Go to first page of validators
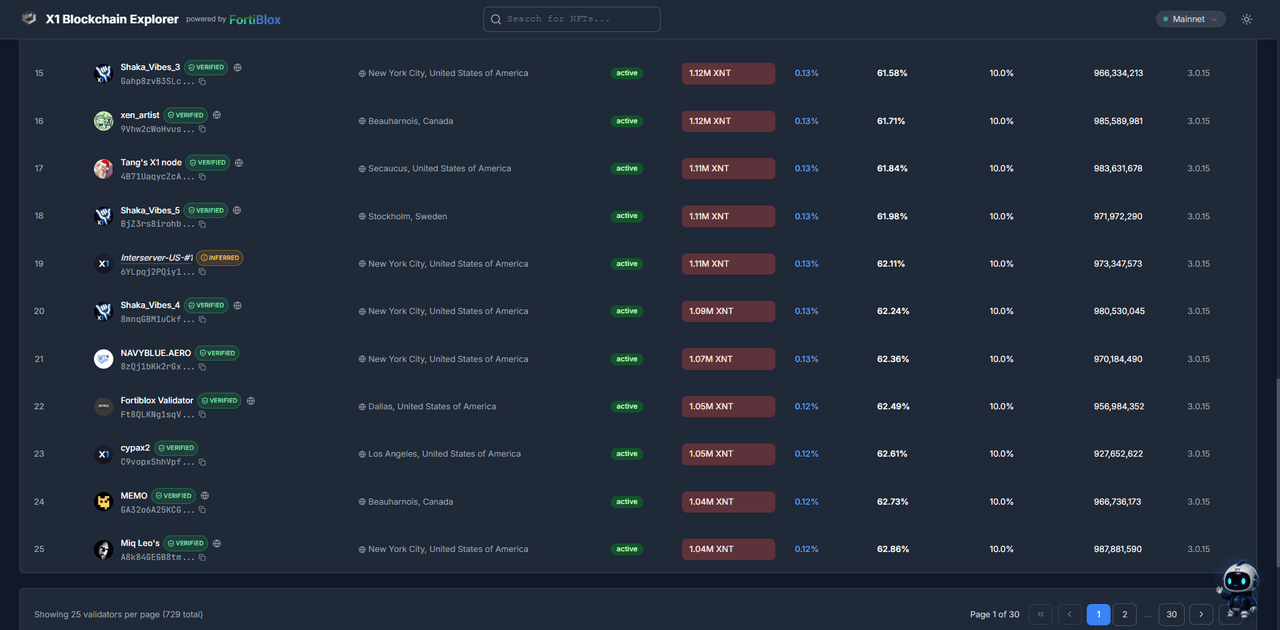This screenshot has height=630, width=1280. pyautogui.click(x=1041, y=614)
